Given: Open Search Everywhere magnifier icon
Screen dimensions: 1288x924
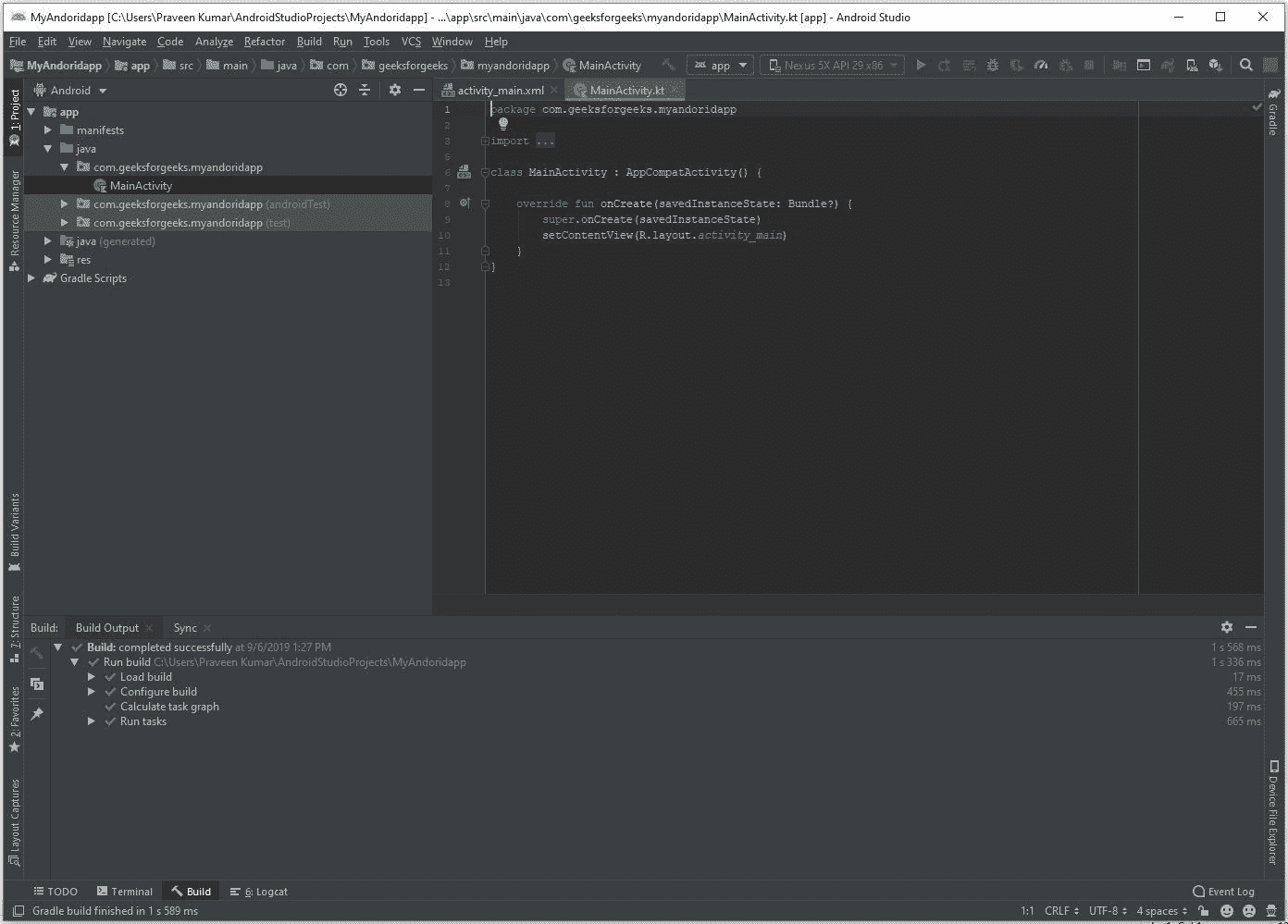Looking at the screenshot, I should point(1245,65).
